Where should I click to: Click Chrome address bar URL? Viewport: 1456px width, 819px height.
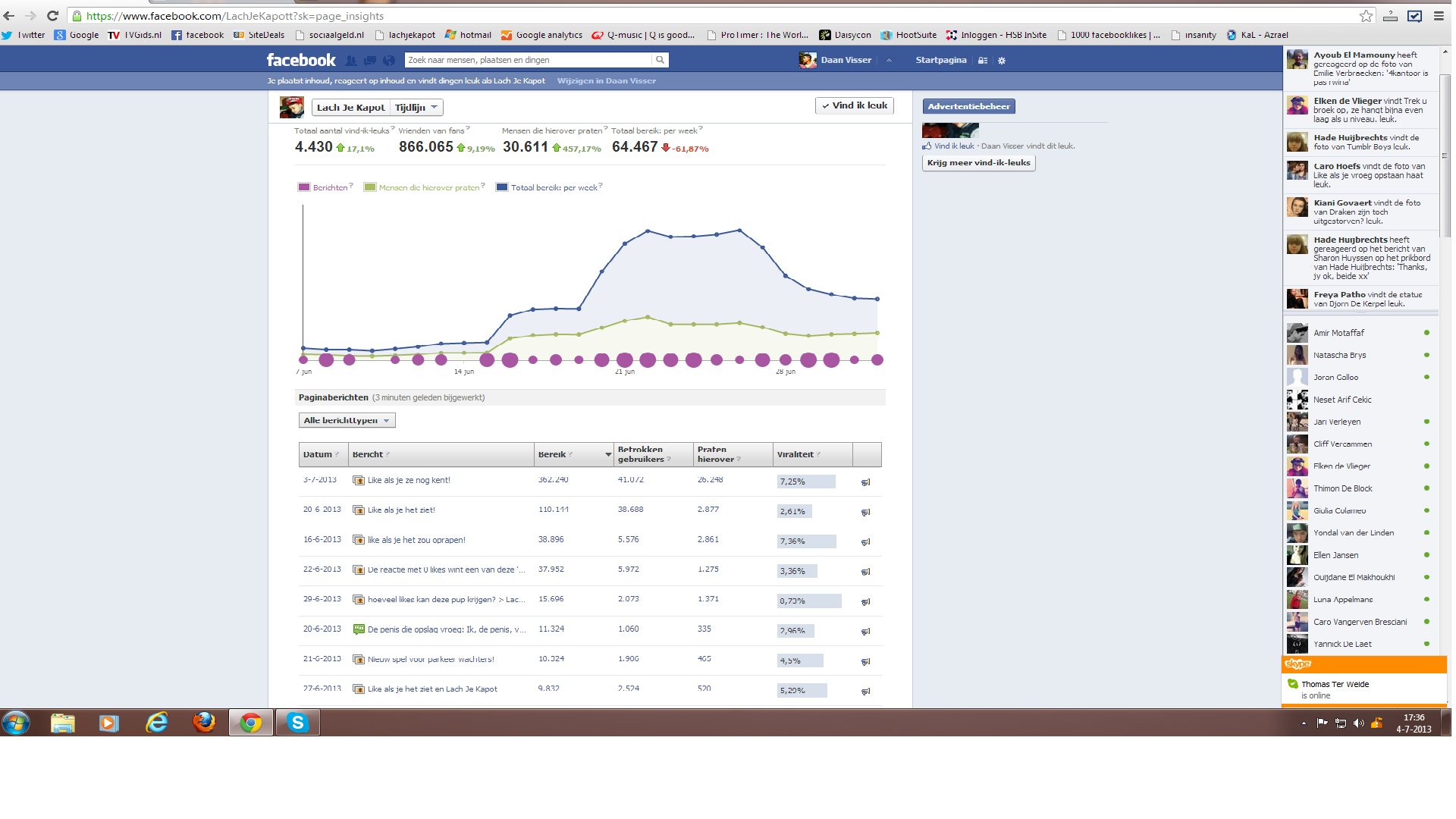[x=235, y=16]
